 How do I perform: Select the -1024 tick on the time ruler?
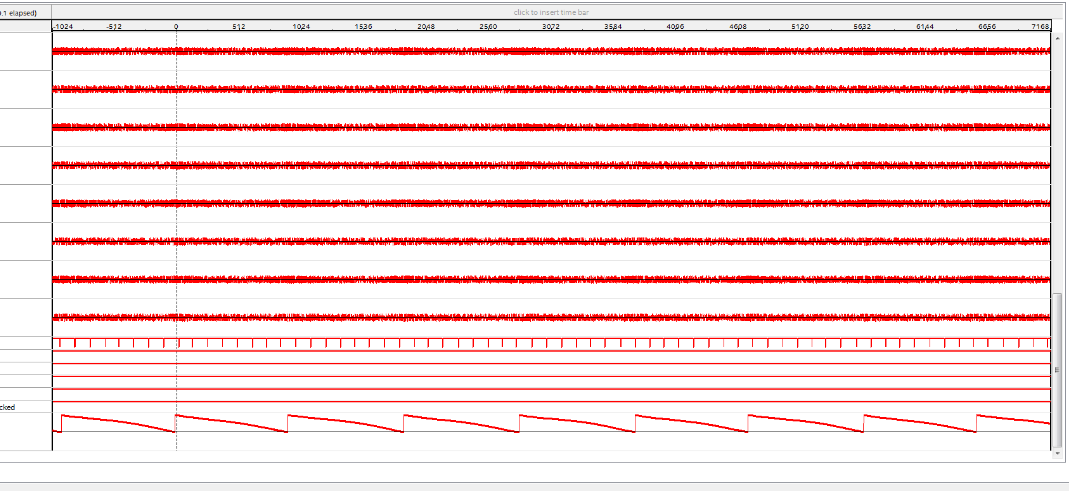click(x=62, y=26)
